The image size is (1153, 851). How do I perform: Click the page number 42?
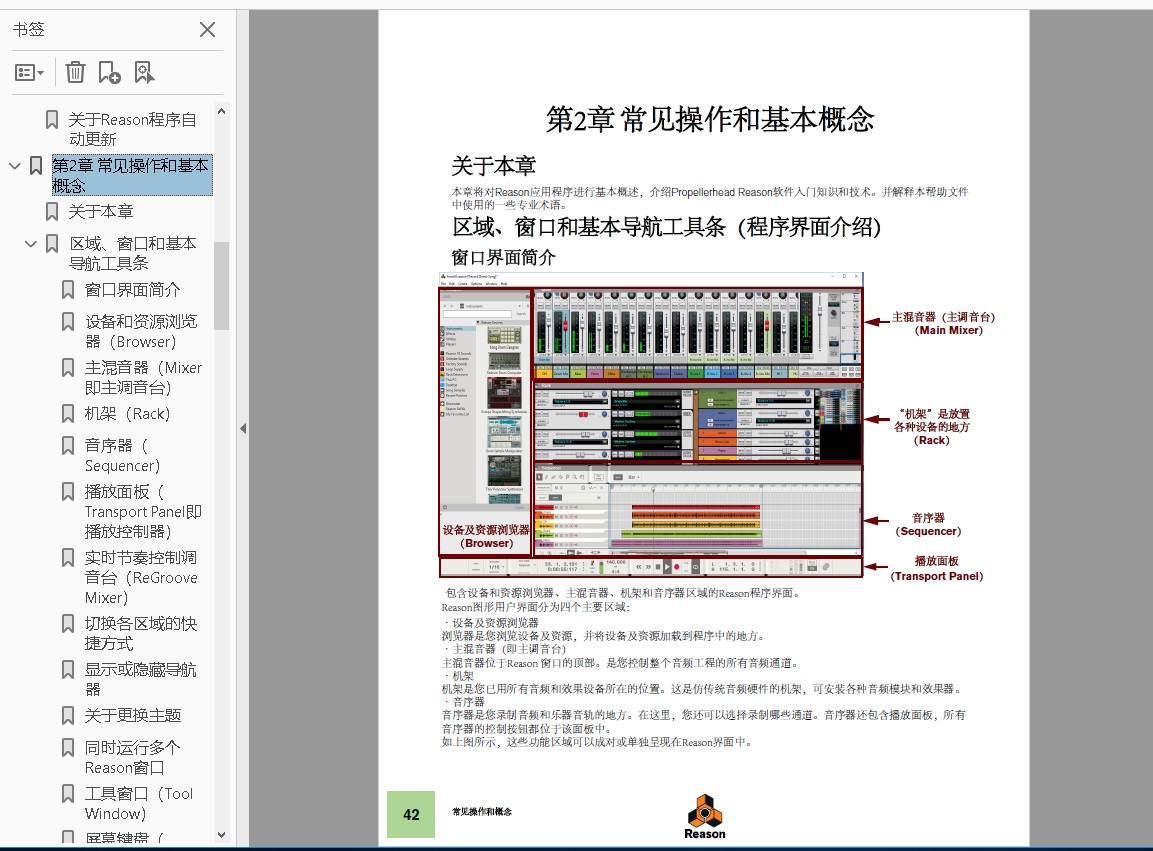[411, 814]
